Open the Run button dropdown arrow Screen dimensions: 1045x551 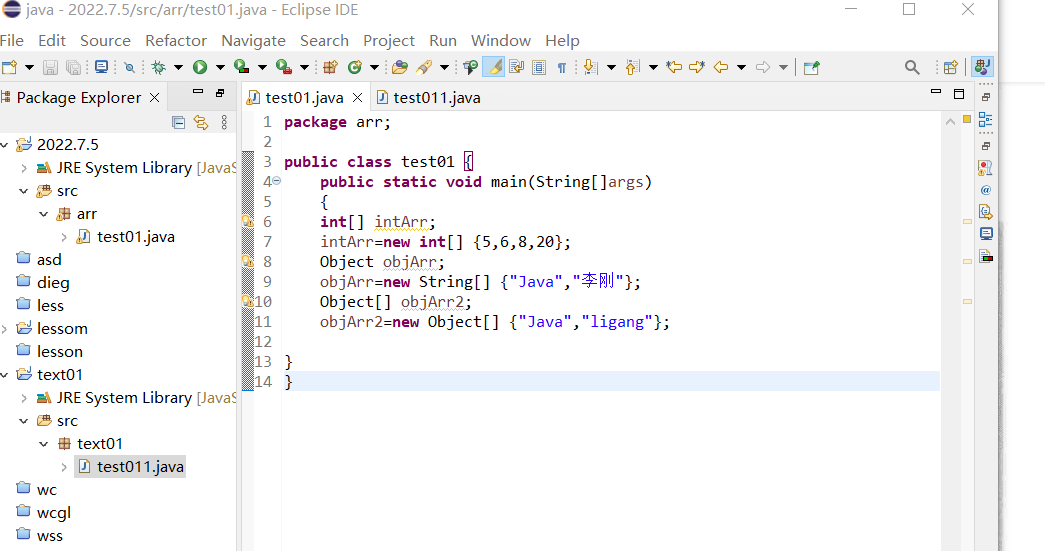click(x=220, y=67)
